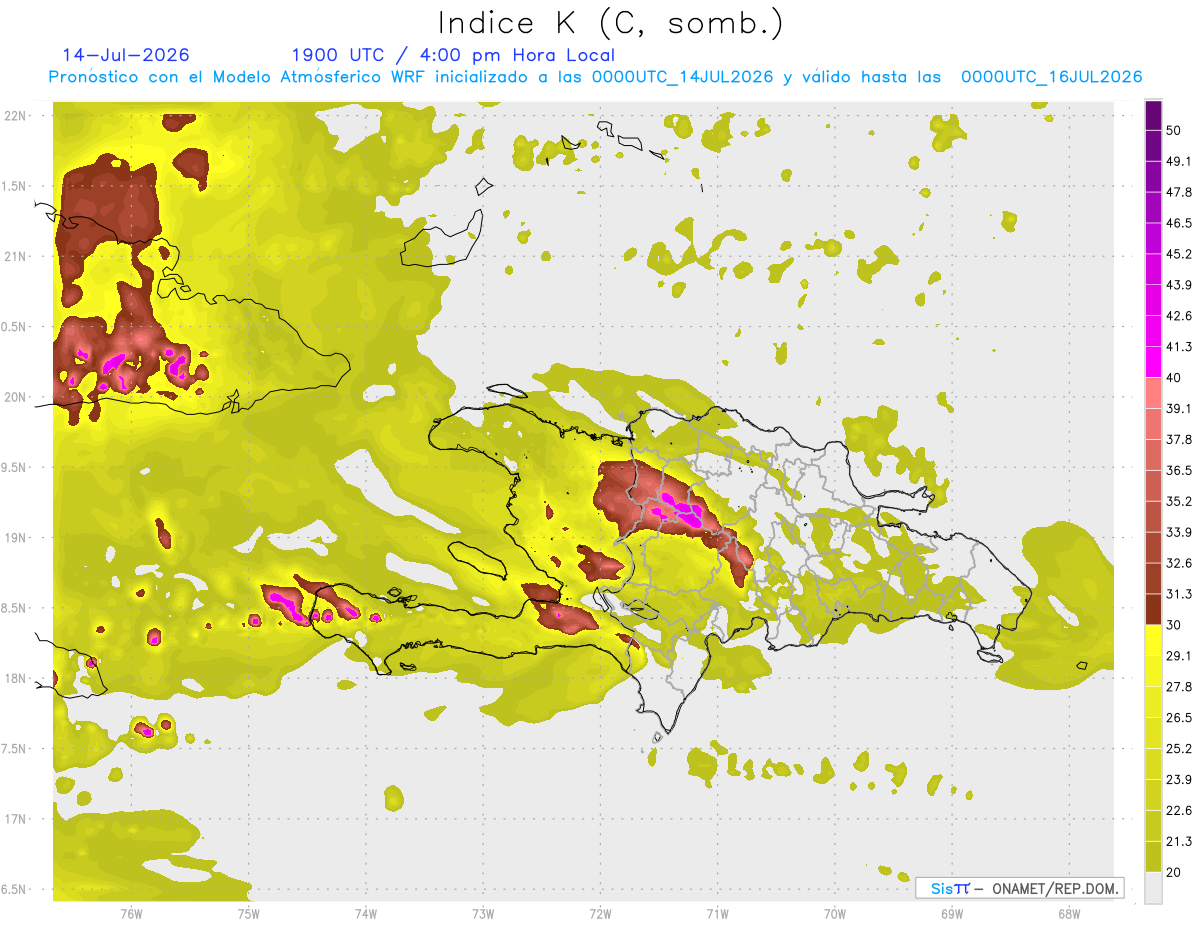Click the latitude label '18N'

click(x=15, y=679)
